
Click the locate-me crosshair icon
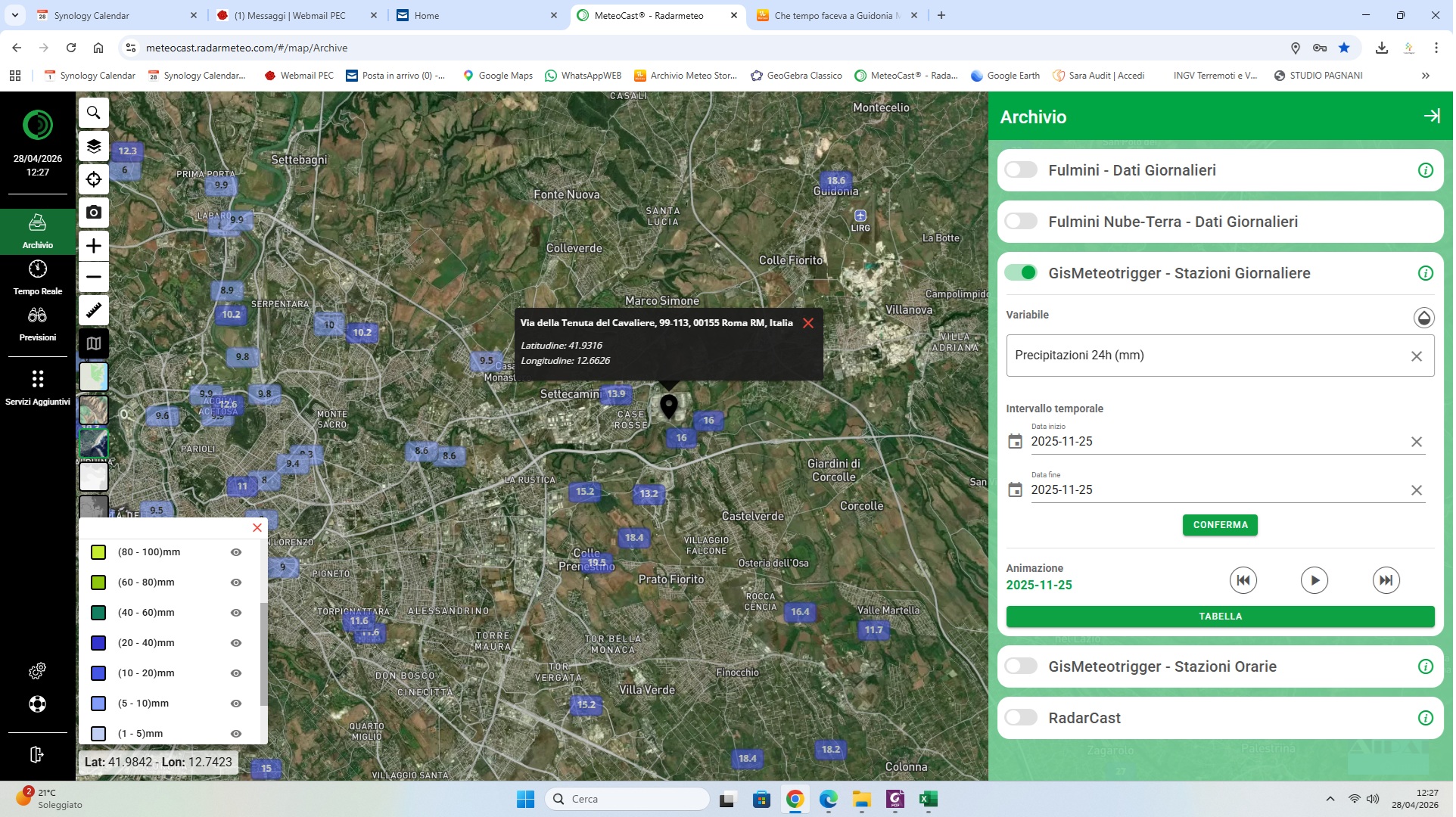[x=94, y=179]
